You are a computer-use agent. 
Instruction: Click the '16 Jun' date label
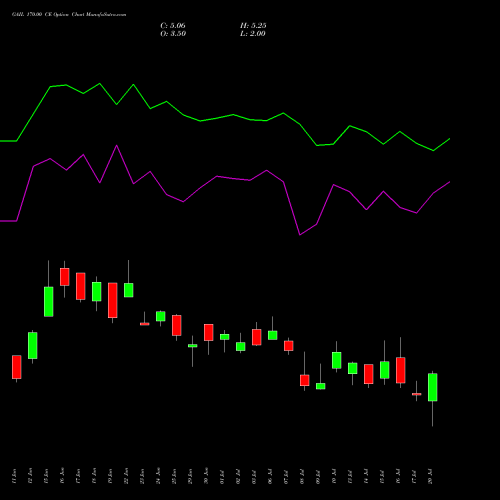(62, 476)
